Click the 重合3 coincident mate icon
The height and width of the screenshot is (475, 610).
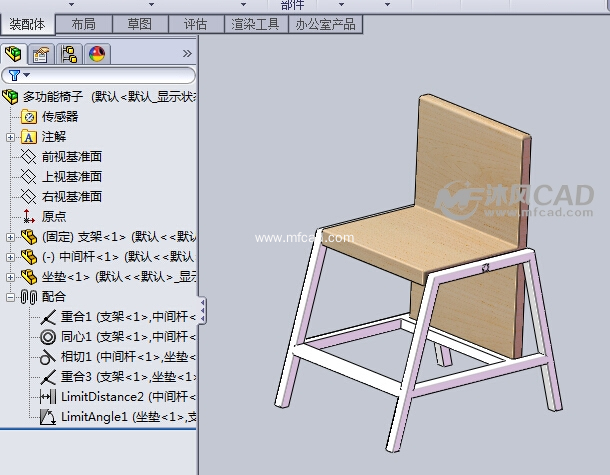pyautogui.click(x=48, y=377)
